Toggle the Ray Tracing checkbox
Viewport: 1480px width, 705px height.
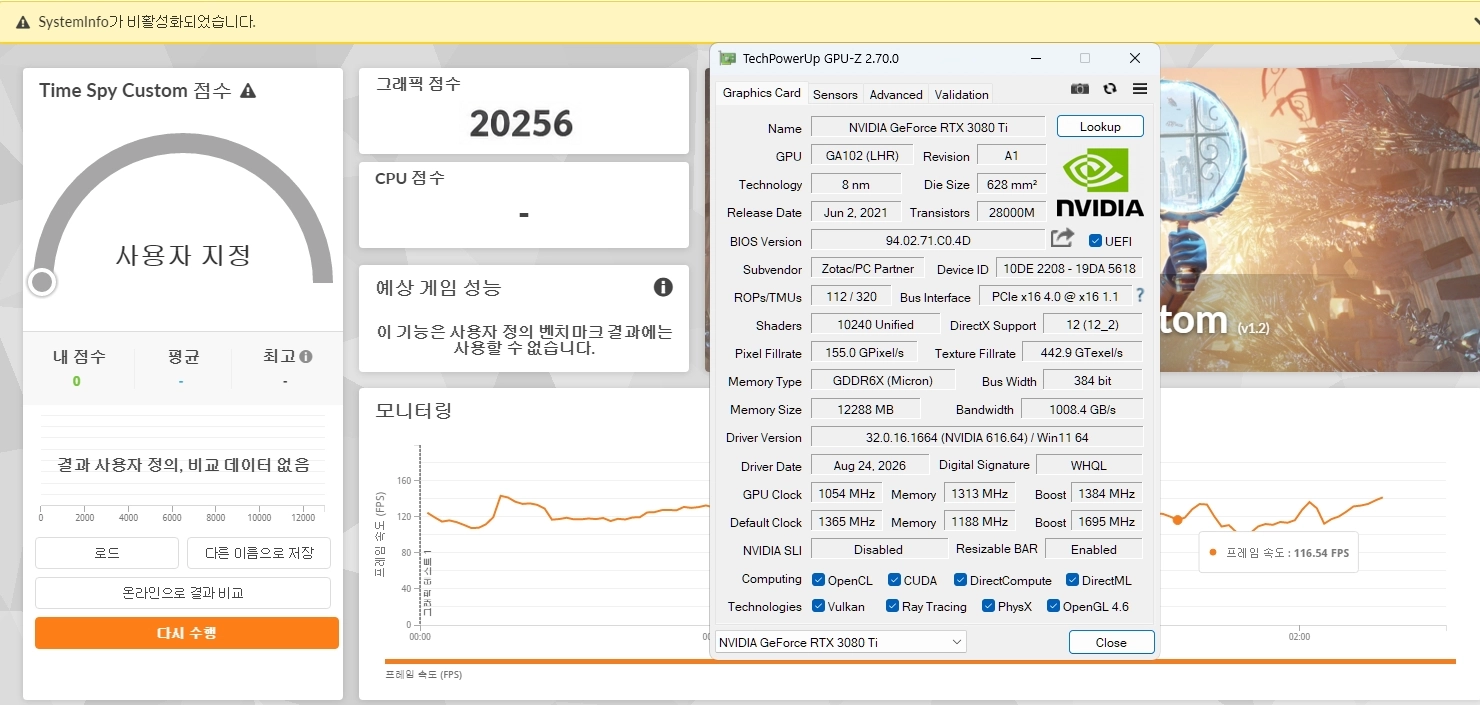pyautogui.click(x=891, y=606)
